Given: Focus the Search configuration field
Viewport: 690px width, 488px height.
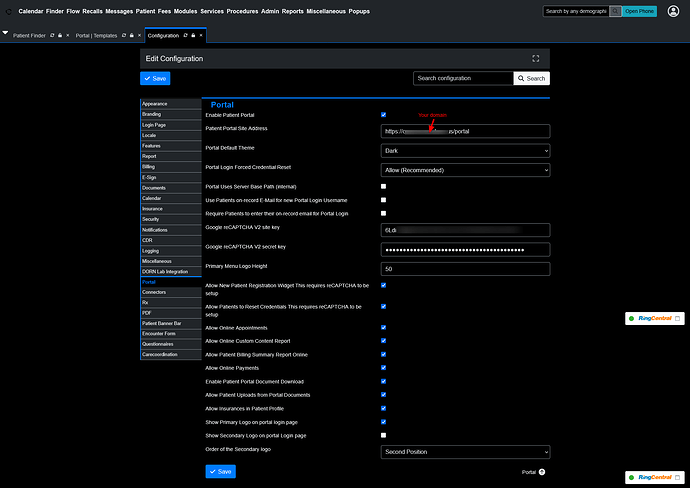Looking at the screenshot, I should click(x=463, y=78).
